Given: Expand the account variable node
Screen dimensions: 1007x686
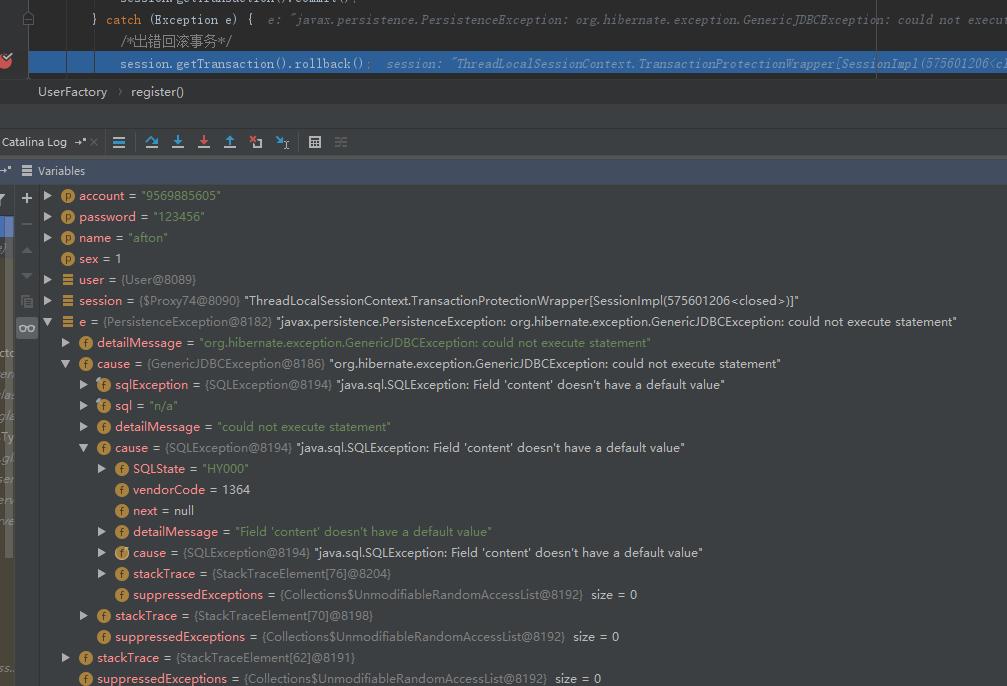Looking at the screenshot, I should [x=48, y=195].
